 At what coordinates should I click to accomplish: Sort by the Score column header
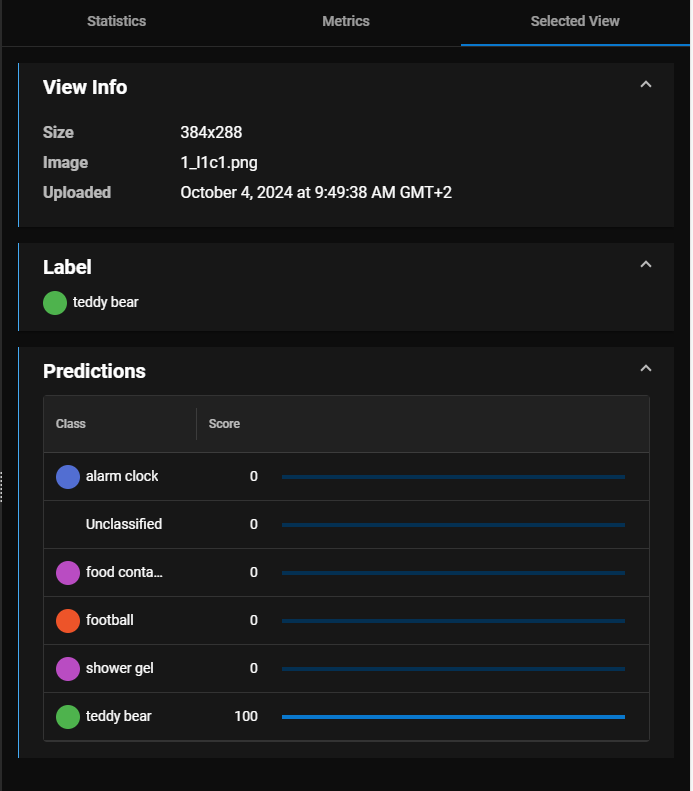(x=224, y=424)
